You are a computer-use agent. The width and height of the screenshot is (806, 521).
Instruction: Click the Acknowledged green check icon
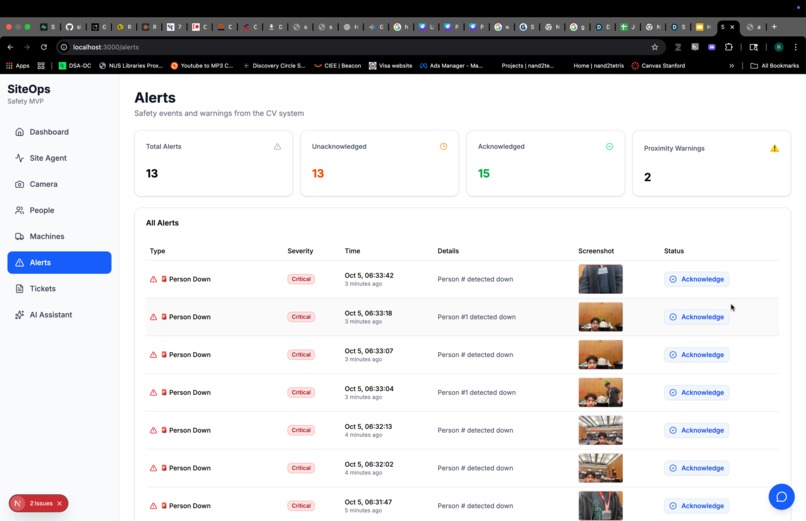(x=609, y=147)
